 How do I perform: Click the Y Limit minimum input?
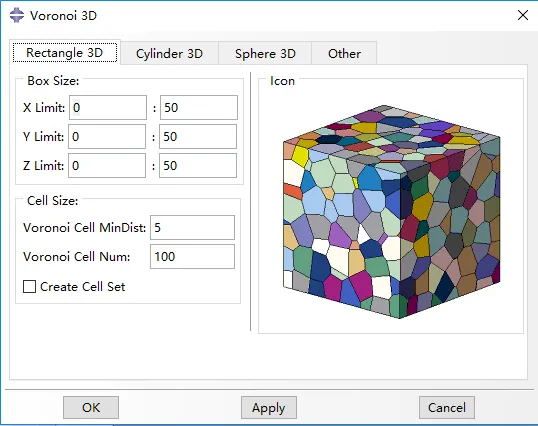point(107,137)
